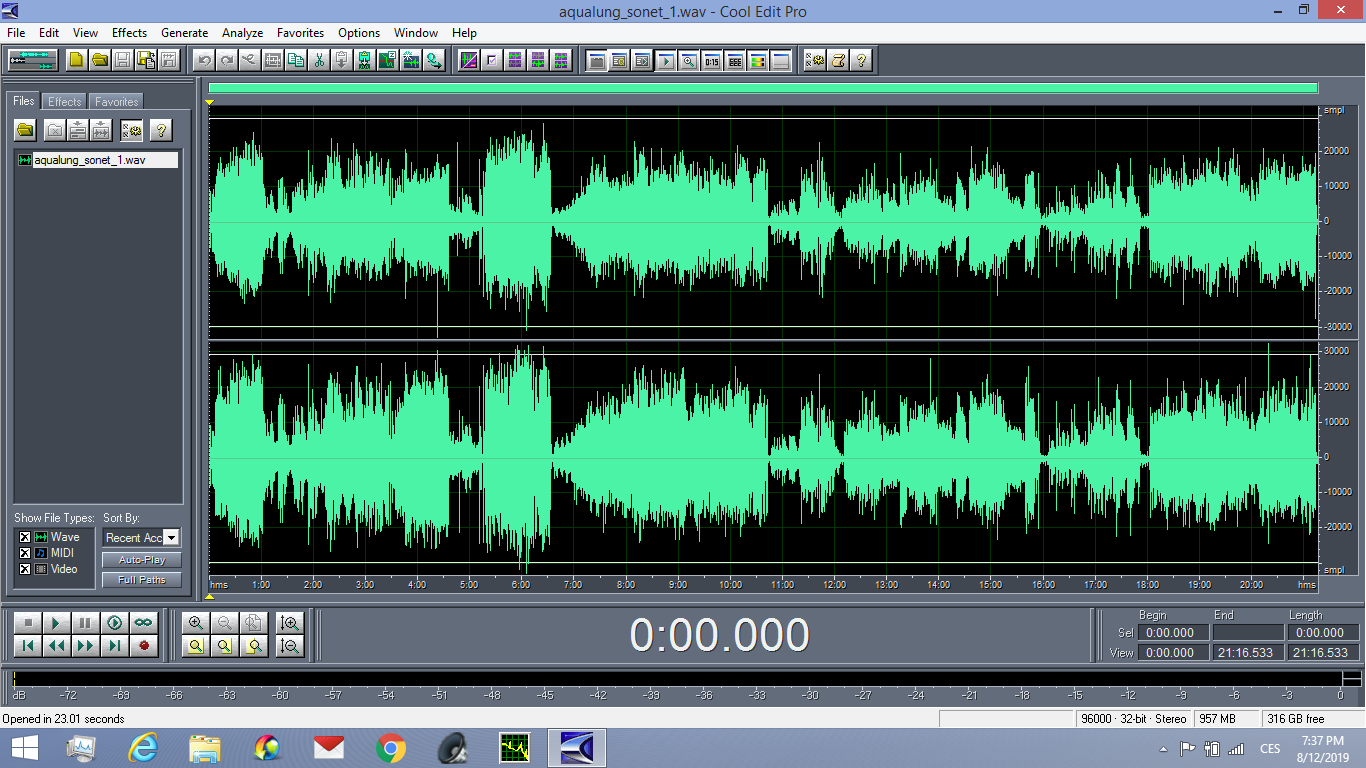Click the circled Play to End button

click(x=115, y=622)
